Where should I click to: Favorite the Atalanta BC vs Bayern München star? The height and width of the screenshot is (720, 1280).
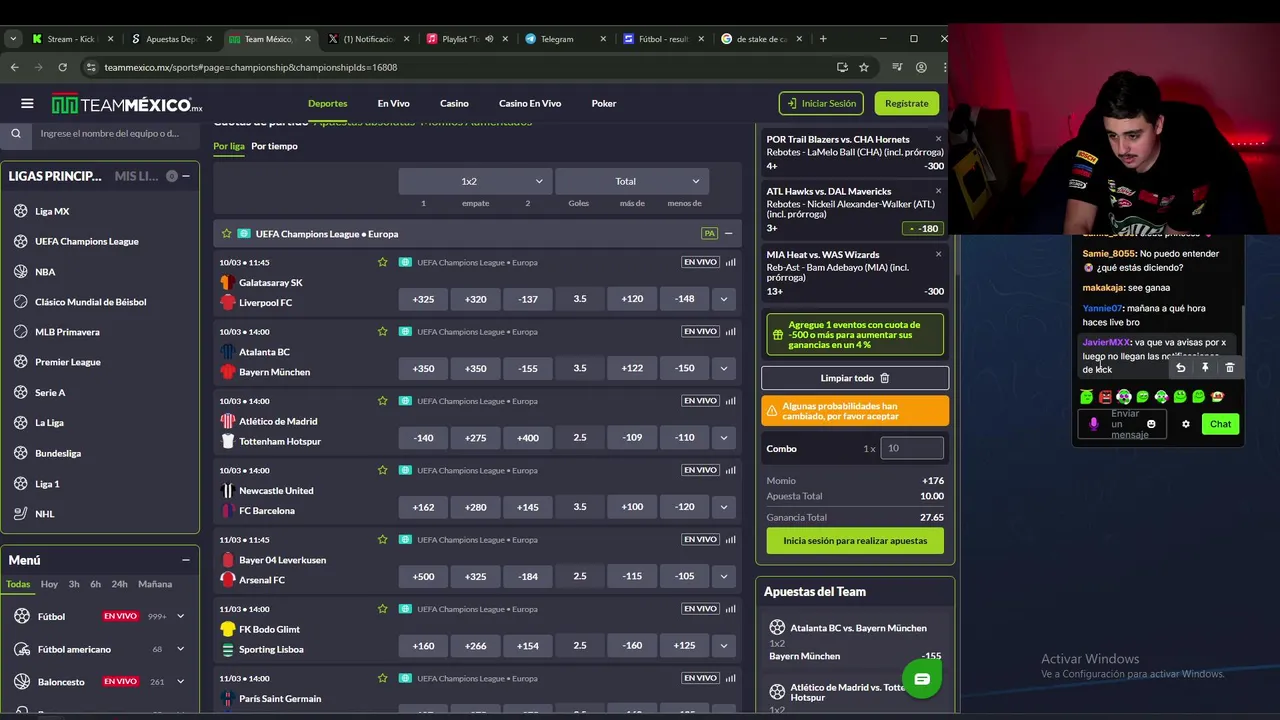pyautogui.click(x=382, y=331)
